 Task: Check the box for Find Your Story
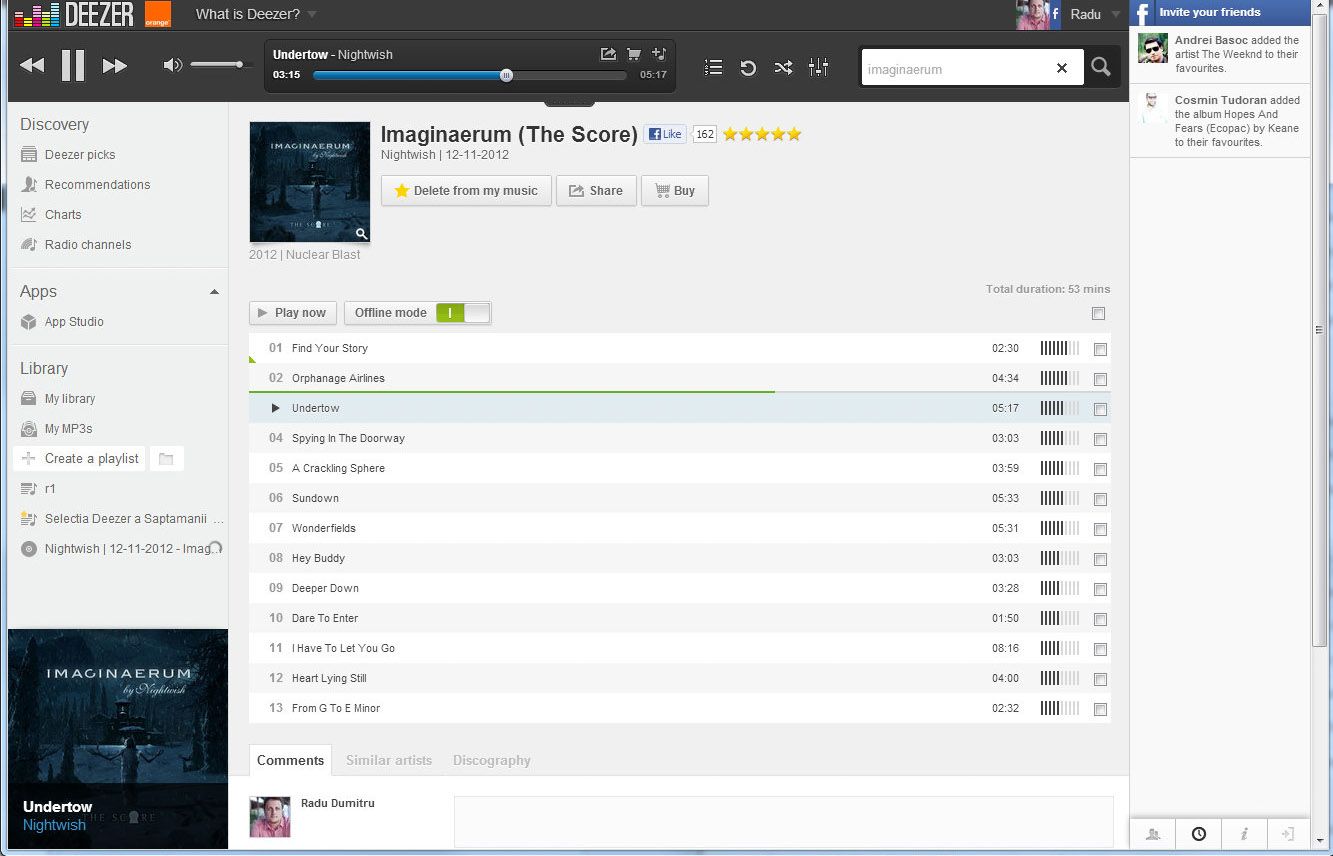1101,350
